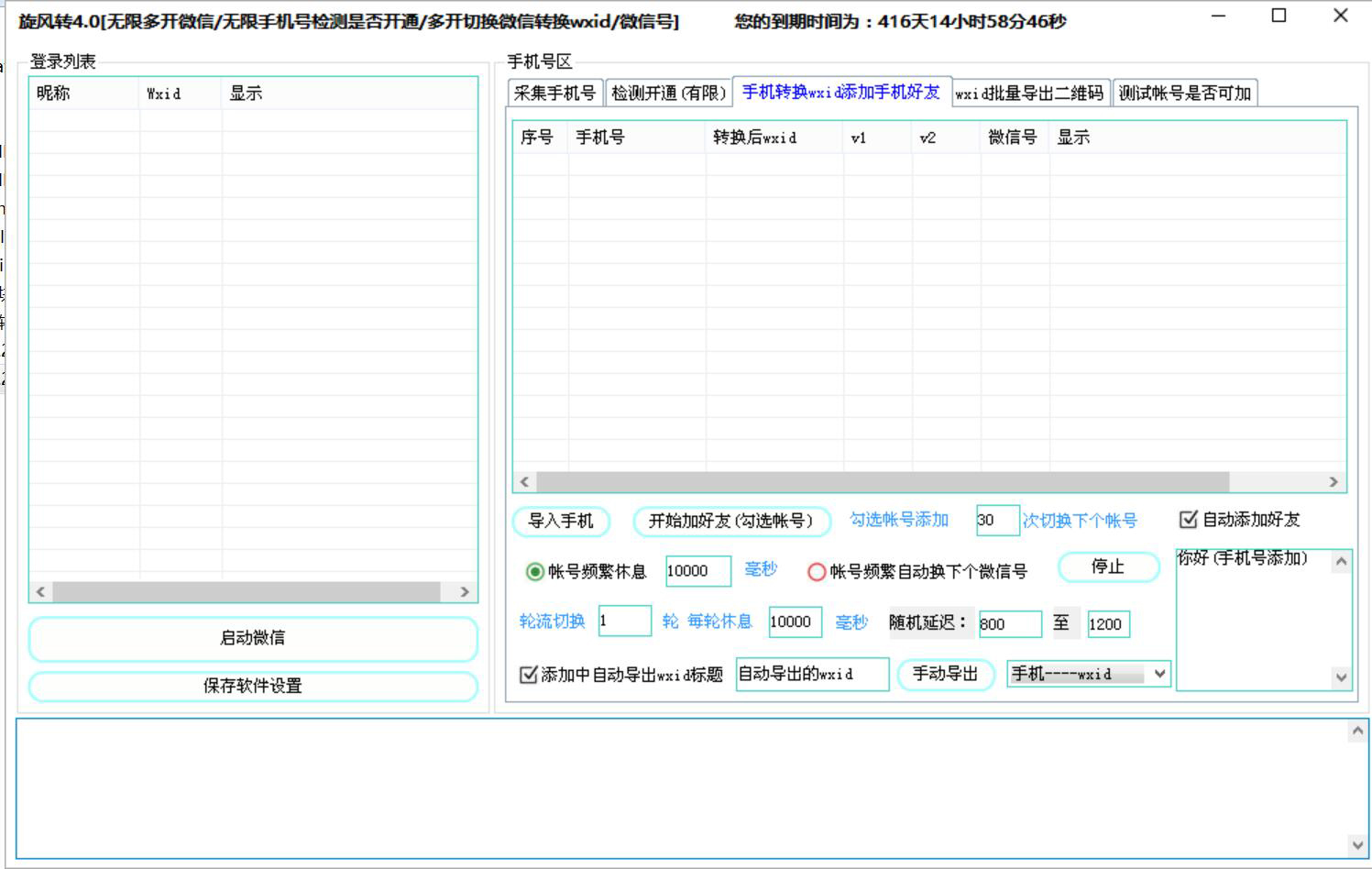The image size is (1372, 869).
Task: Open the 检测开通(有限) tab
Action: pyautogui.click(x=668, y=93)
